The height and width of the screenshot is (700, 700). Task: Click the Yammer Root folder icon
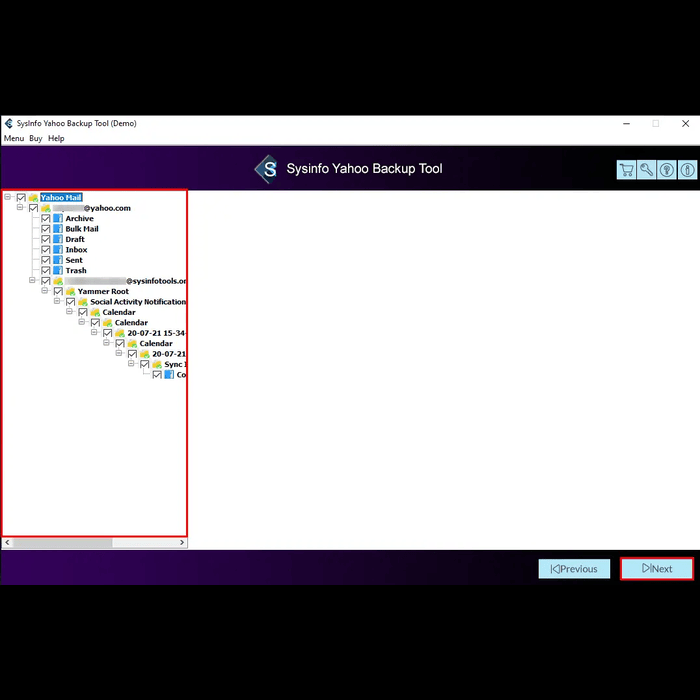coord(70,292)
